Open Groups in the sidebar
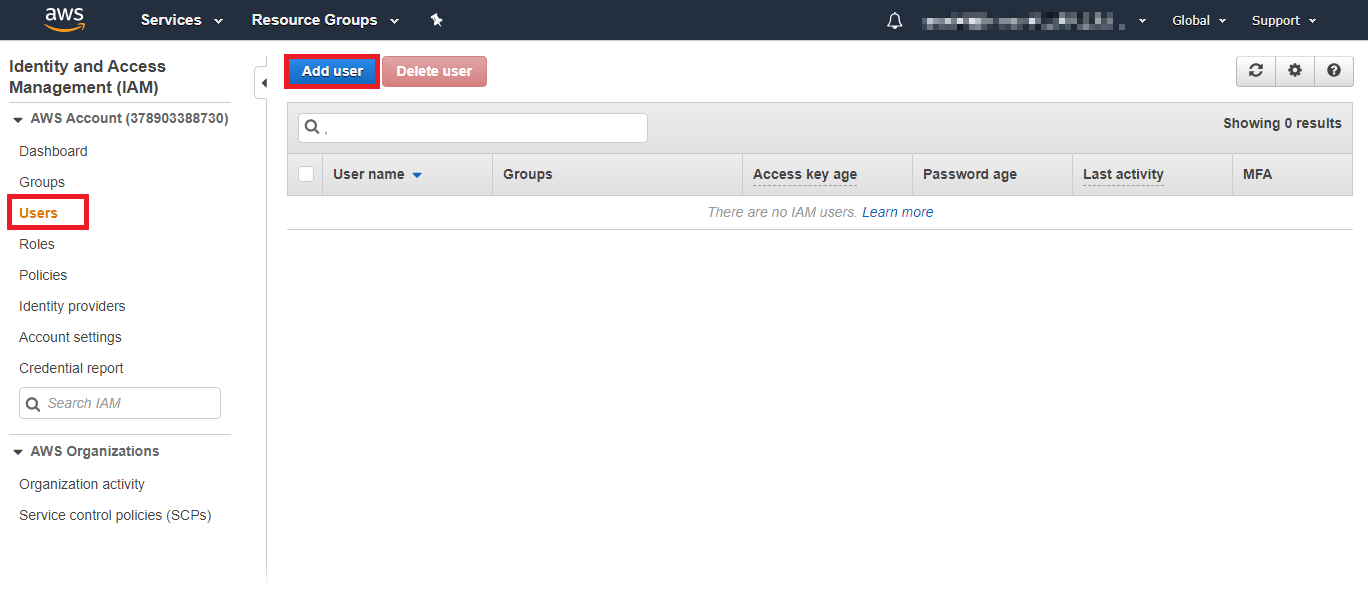This screenshot has width=1368, height=603. 42,182
